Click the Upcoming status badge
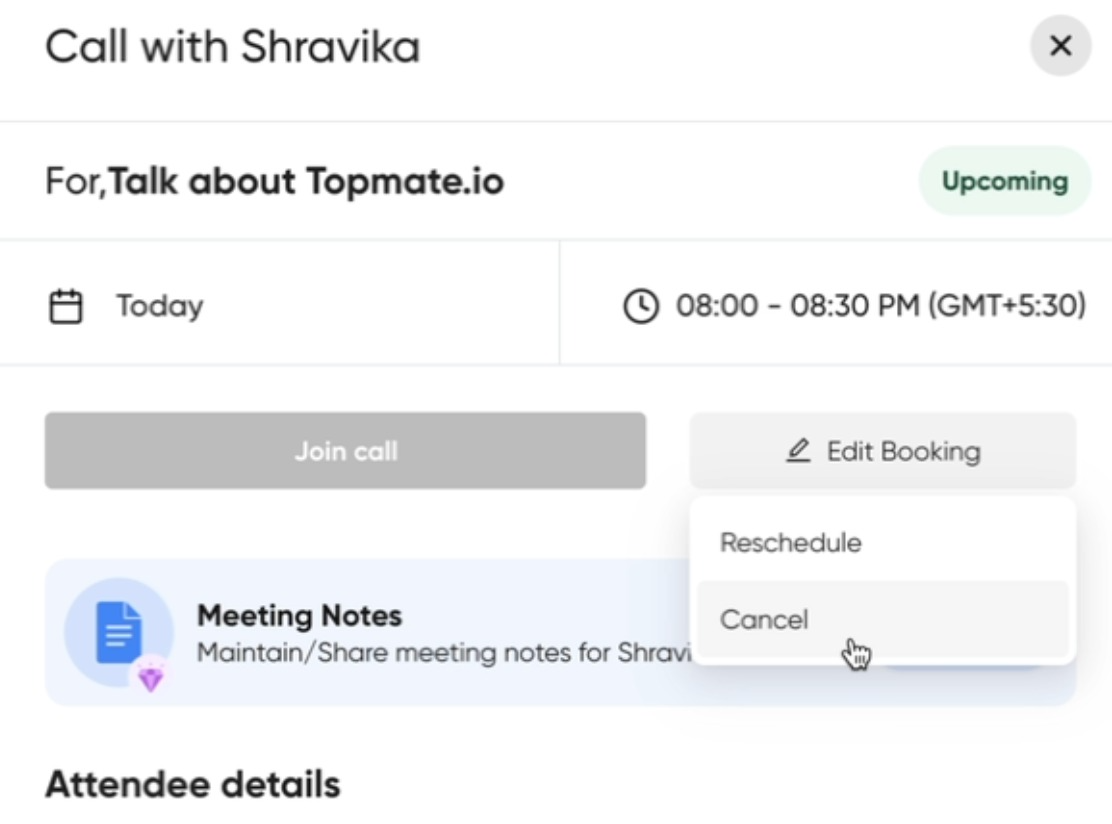Viewport: 1112px width, 824px height. pos(1005,181)
